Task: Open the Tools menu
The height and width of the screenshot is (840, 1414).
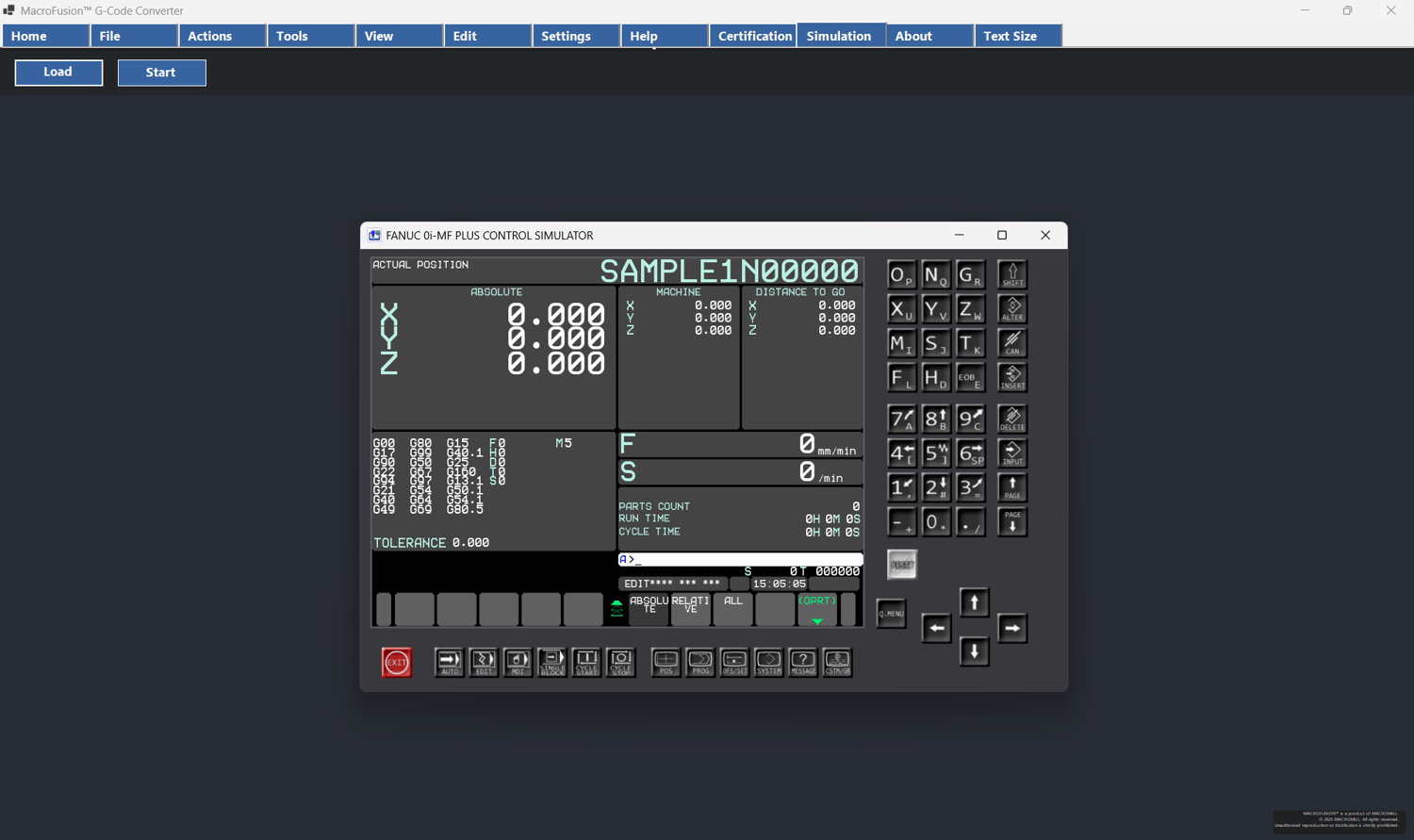Action: pyautogui.click(x=311, y=36)
